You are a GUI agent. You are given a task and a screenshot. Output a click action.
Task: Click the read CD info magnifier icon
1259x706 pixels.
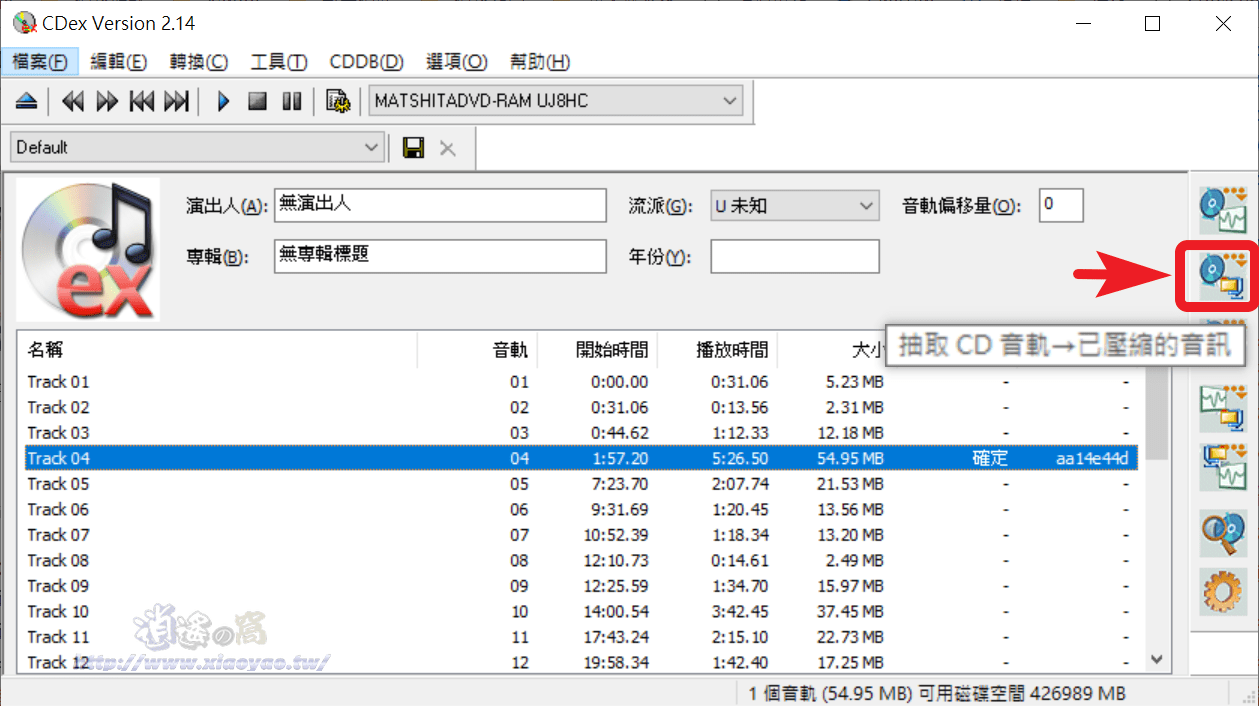[x=1221, y=533]
